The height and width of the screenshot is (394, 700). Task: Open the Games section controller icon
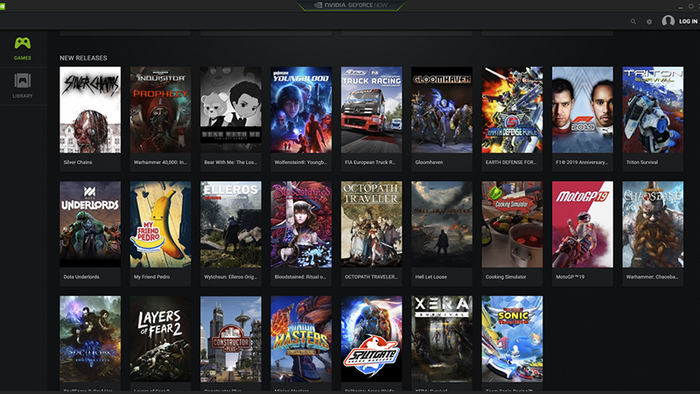click(x=22, y=43)
